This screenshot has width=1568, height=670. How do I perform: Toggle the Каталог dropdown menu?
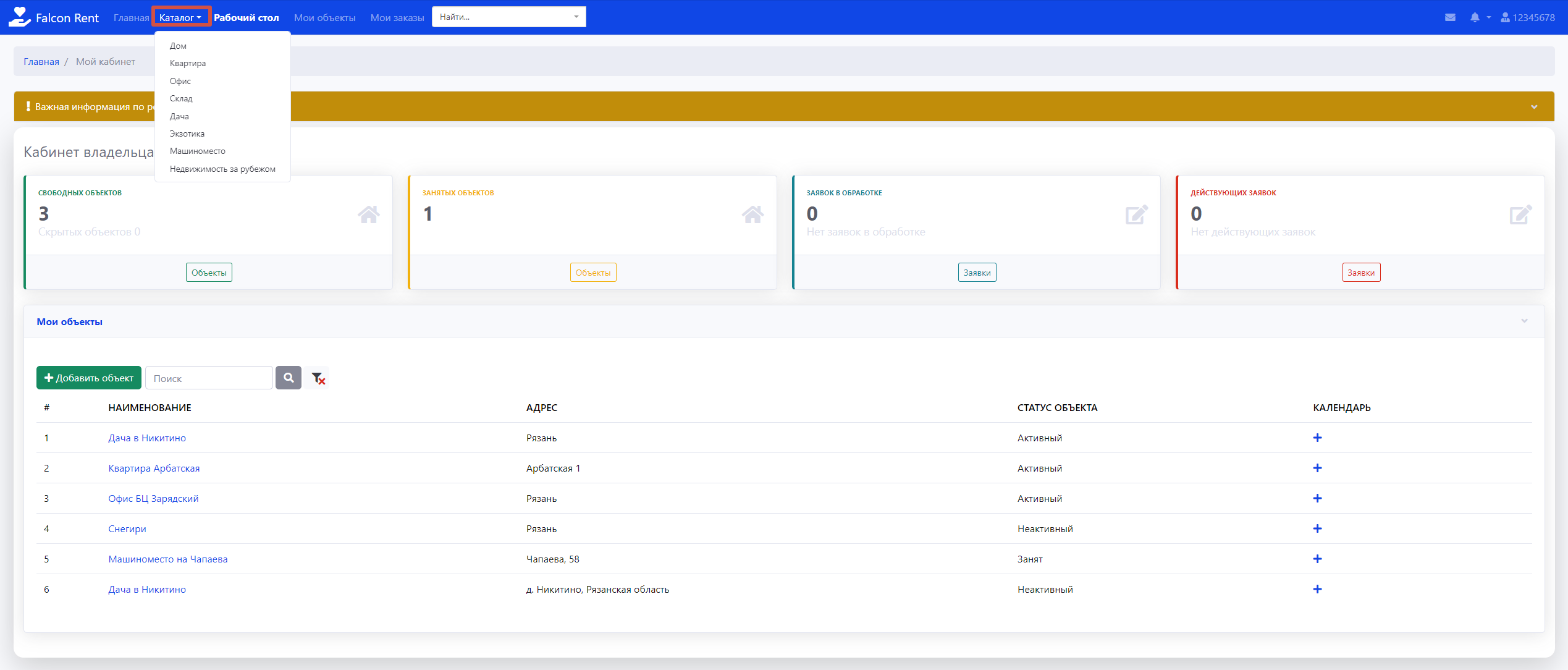pos(180,17)
